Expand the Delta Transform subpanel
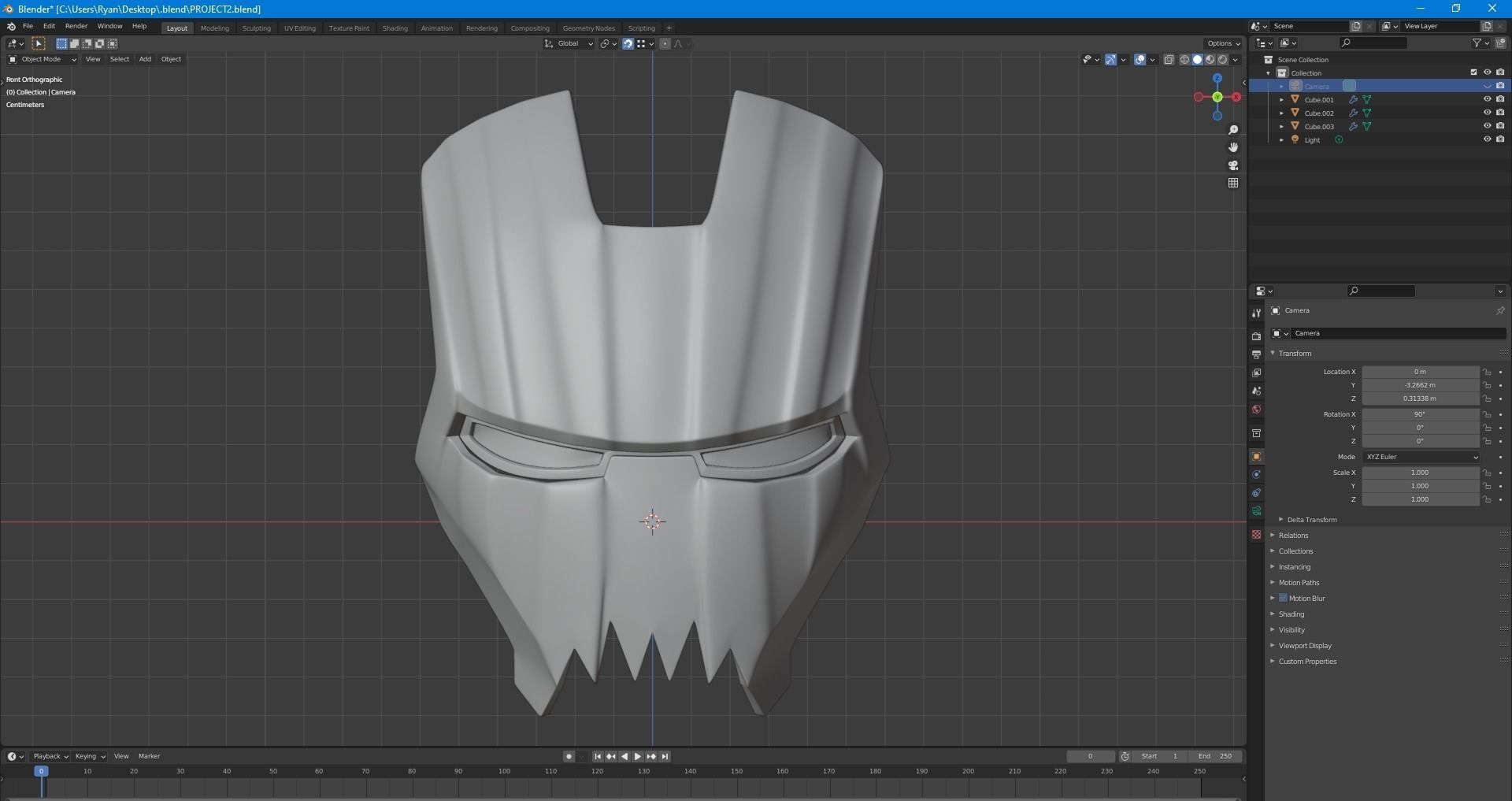 point(1281,520)
